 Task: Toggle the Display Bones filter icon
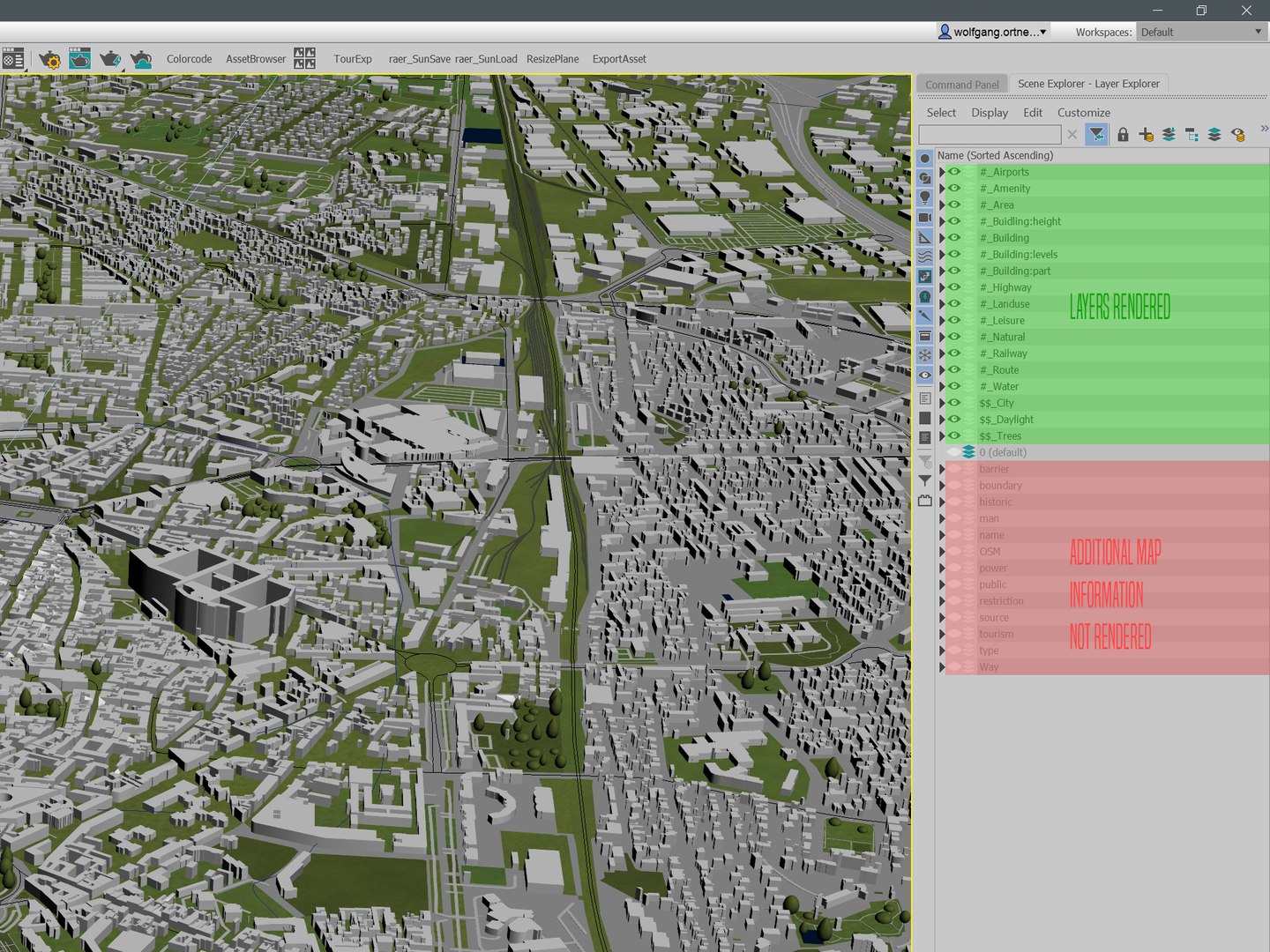924,316
